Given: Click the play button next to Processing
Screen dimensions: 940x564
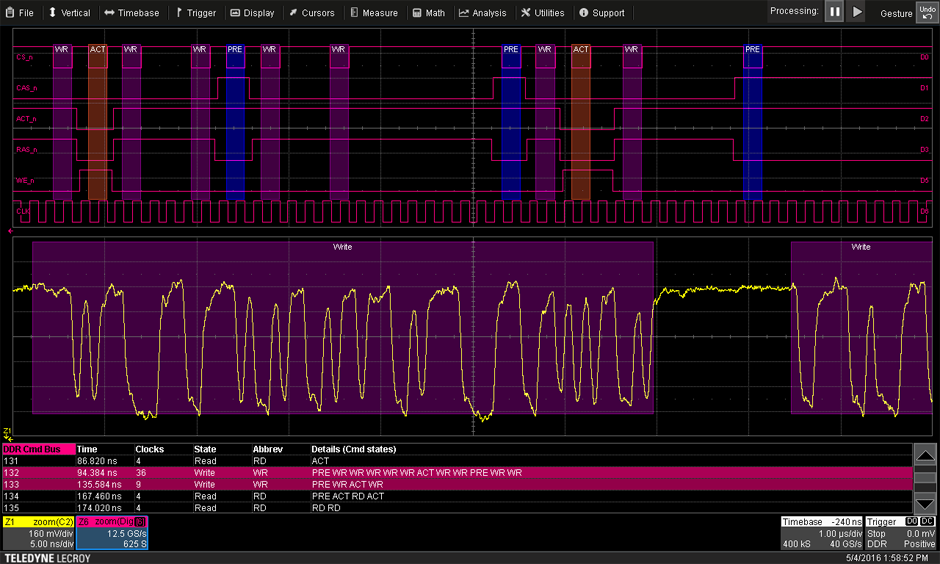Looking at the screenshot, I should [857, 12].
